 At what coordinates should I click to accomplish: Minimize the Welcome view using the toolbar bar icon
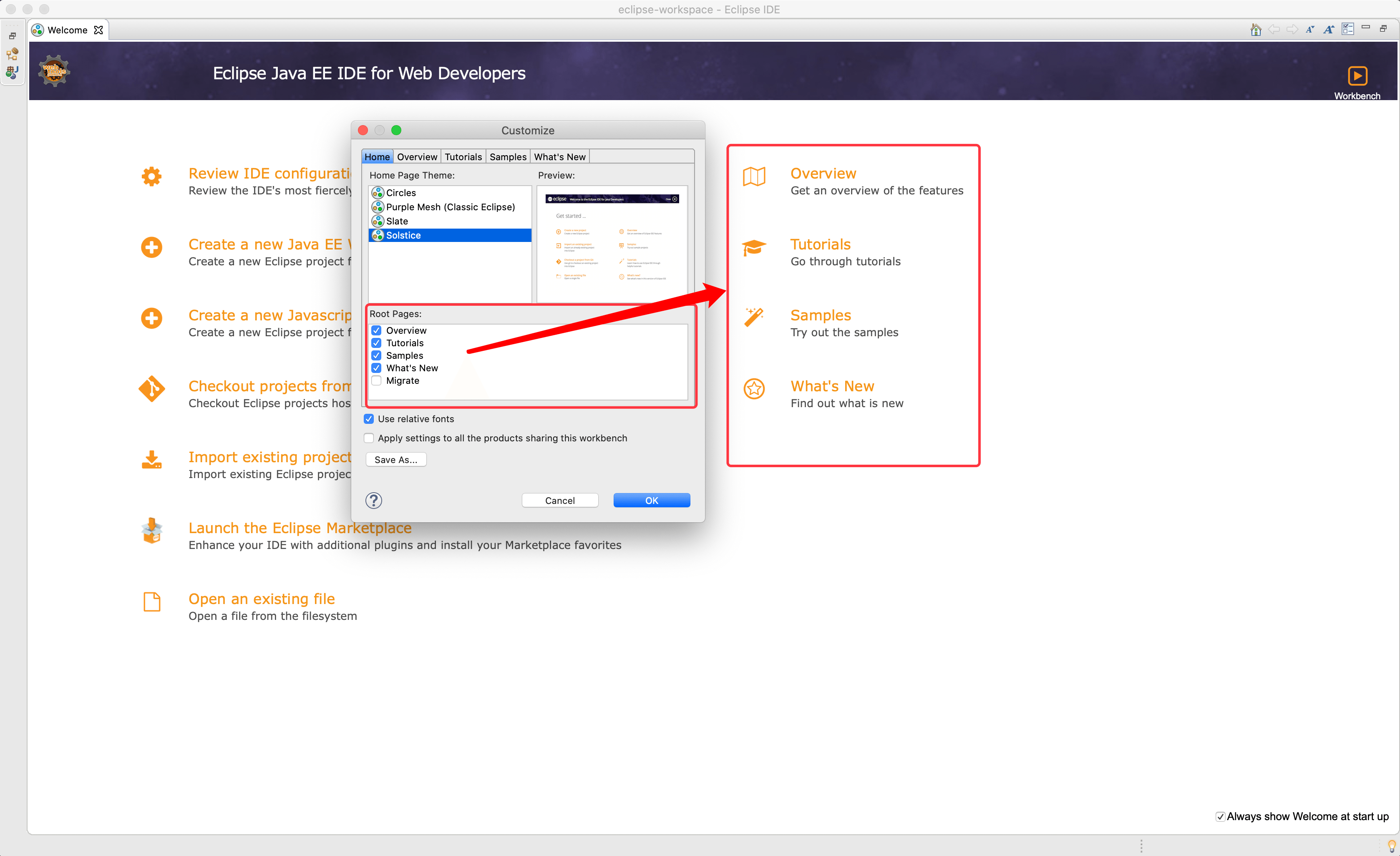(1366, 27)
